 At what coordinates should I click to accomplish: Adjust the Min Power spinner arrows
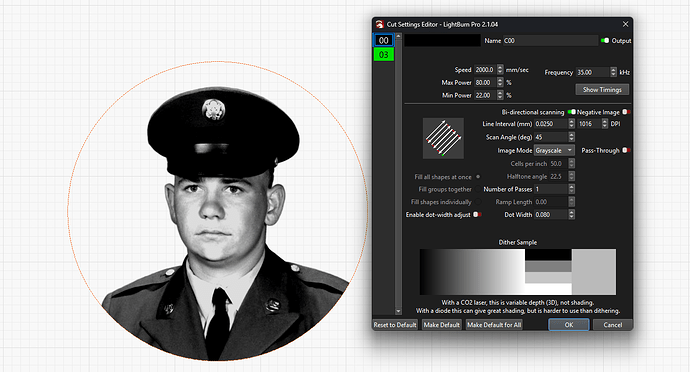click(x=500, y=95)
